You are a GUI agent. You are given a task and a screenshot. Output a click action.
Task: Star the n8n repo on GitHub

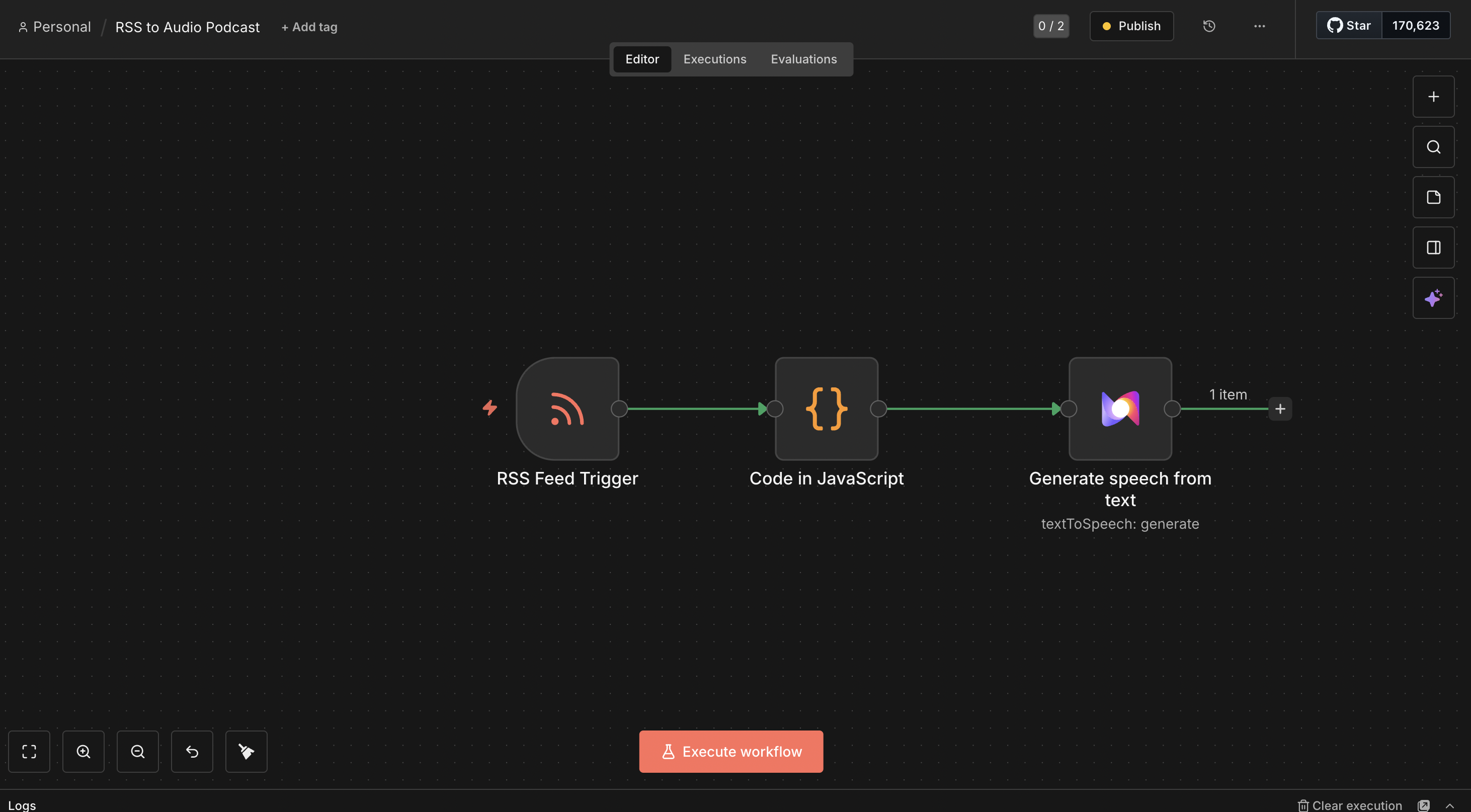(x=1348, y=25)
